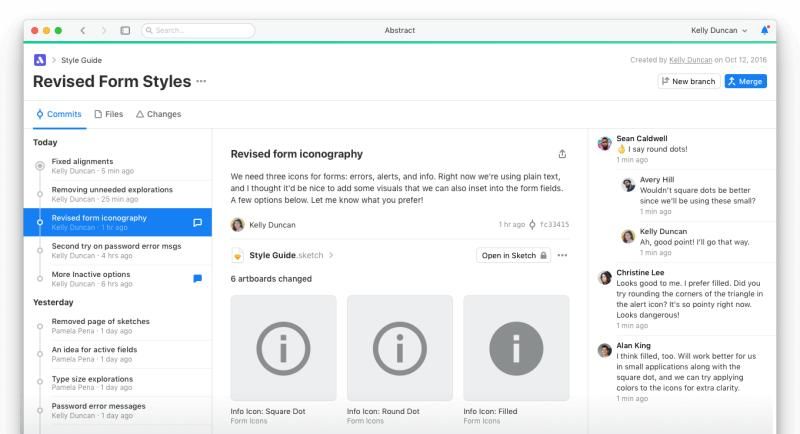Click the 6 artboards changed label
This screenshot has height=434, width=800.
tap(271, 279)
